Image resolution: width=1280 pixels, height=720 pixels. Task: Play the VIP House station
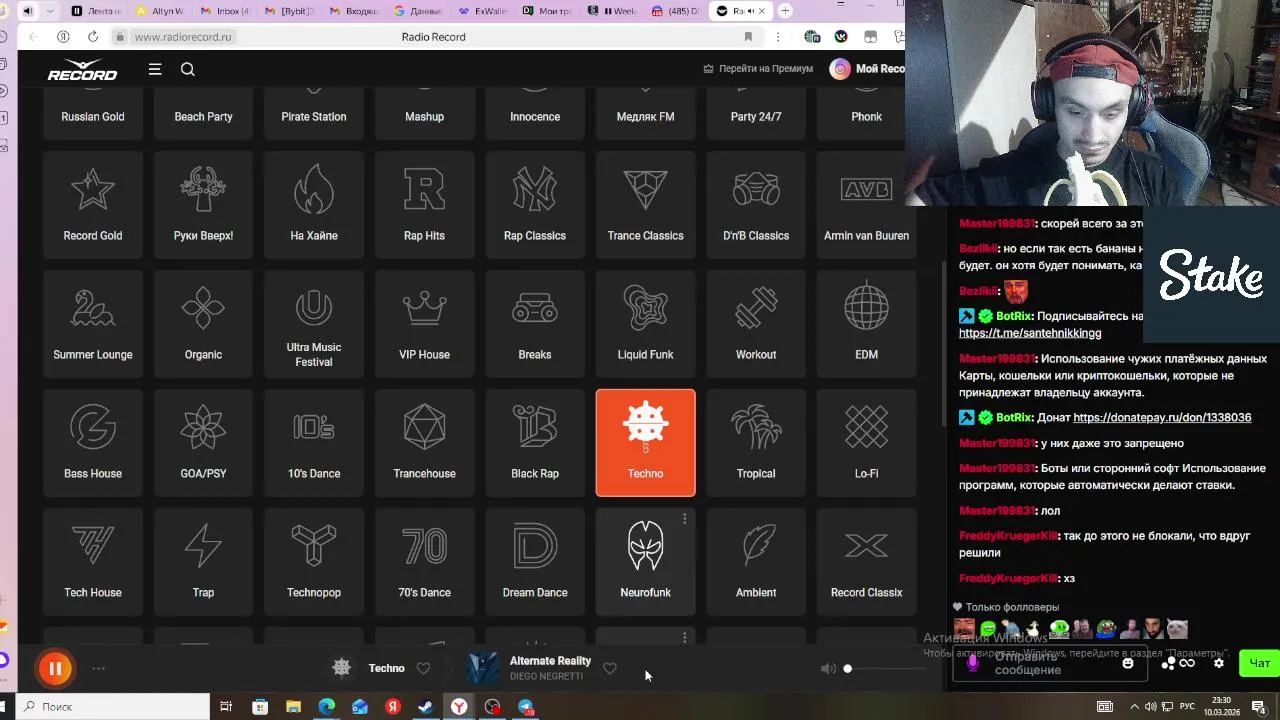coord(424,323)
